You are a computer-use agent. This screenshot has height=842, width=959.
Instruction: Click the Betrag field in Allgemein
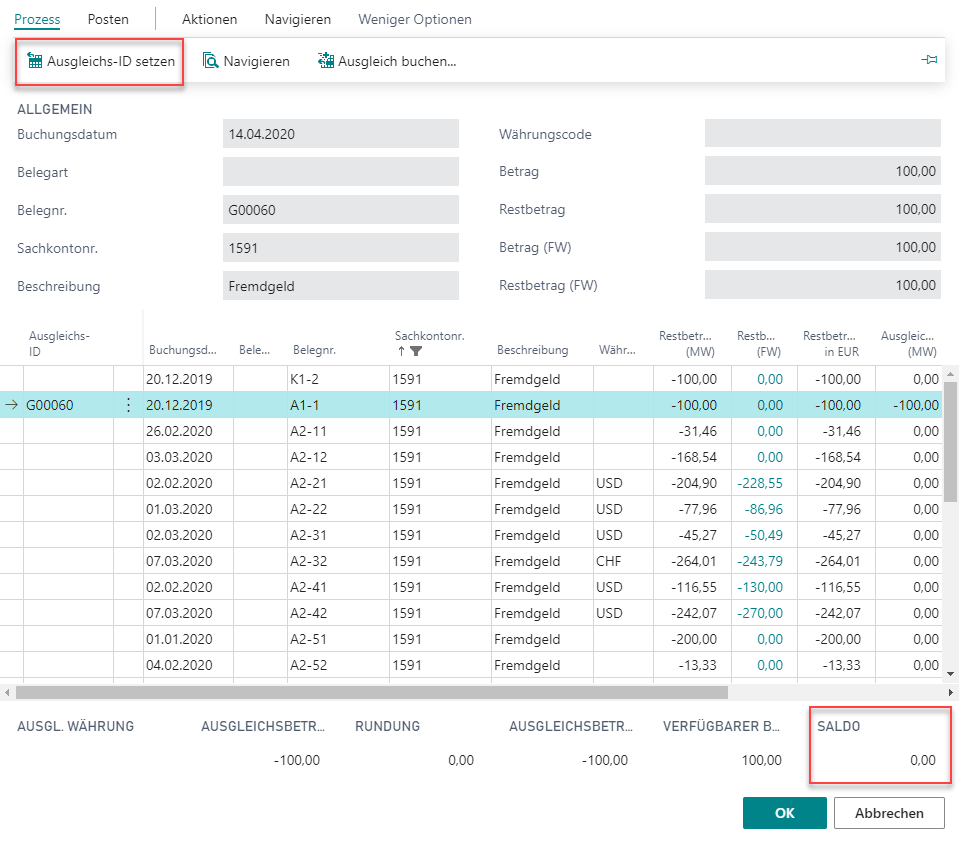click(823, 171)
